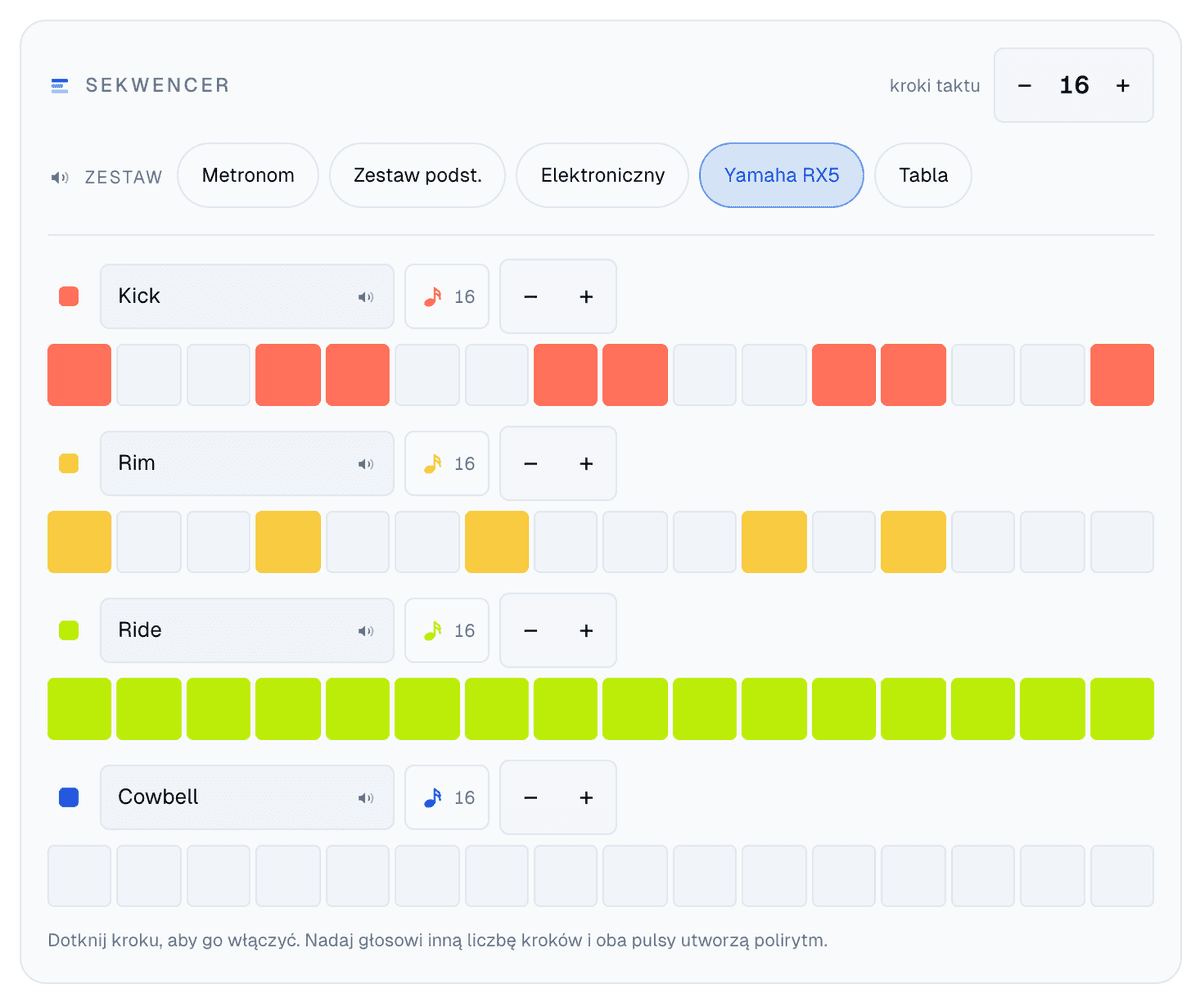Turn off Rim step 7

(x=497, y=542)
